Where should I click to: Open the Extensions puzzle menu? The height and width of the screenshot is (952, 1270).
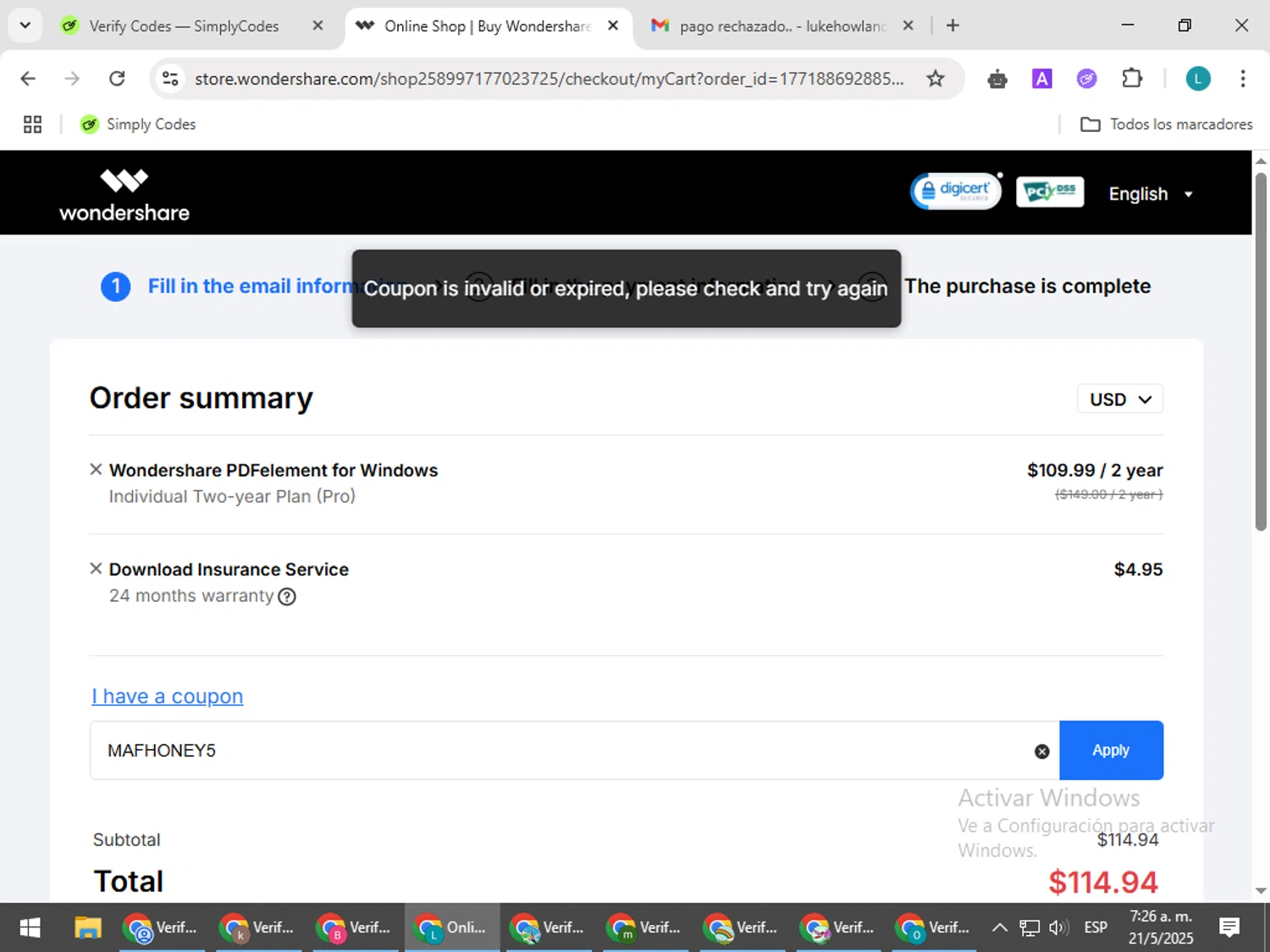point(1132,79)
